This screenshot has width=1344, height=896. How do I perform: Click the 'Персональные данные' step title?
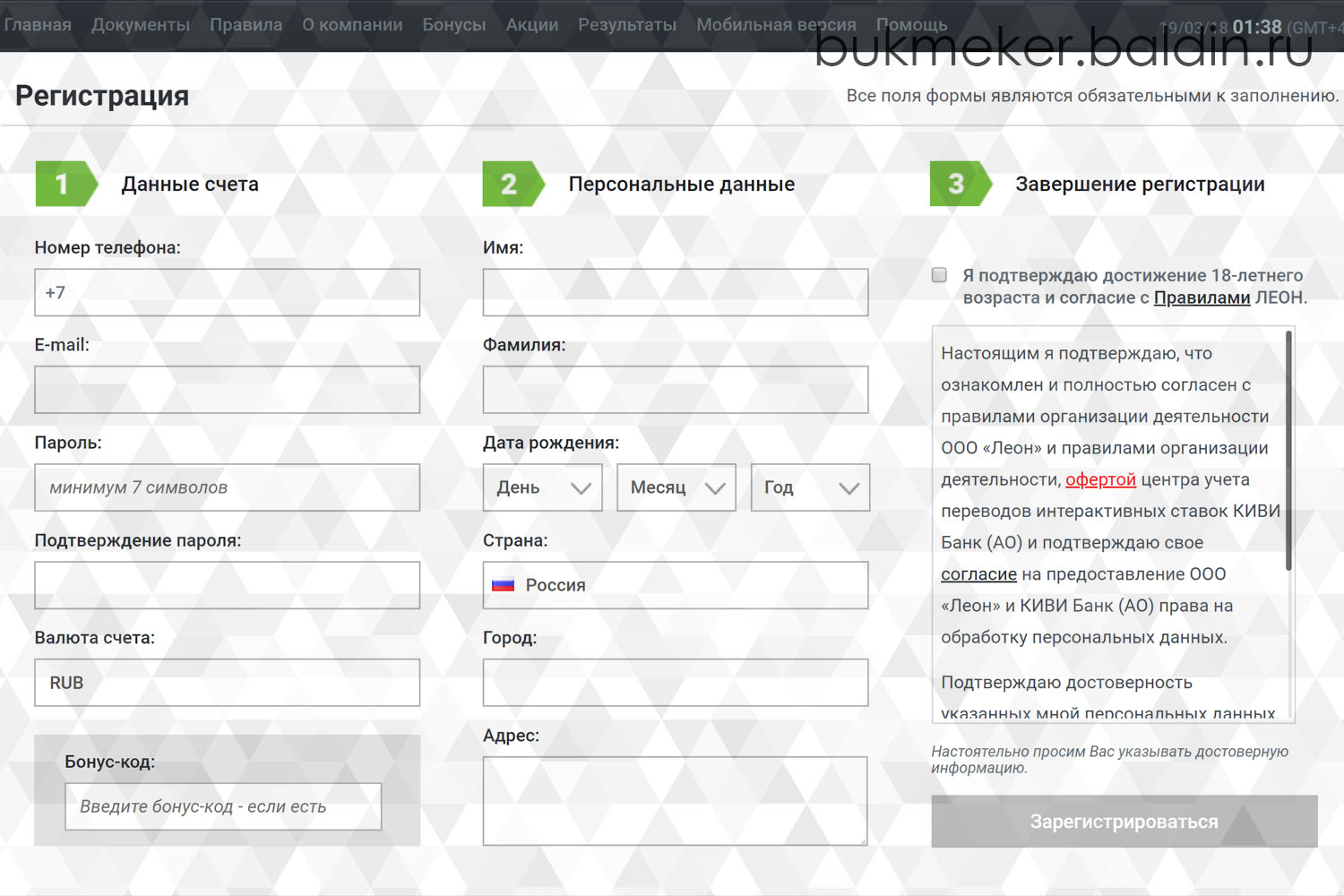tap(682, 184)
